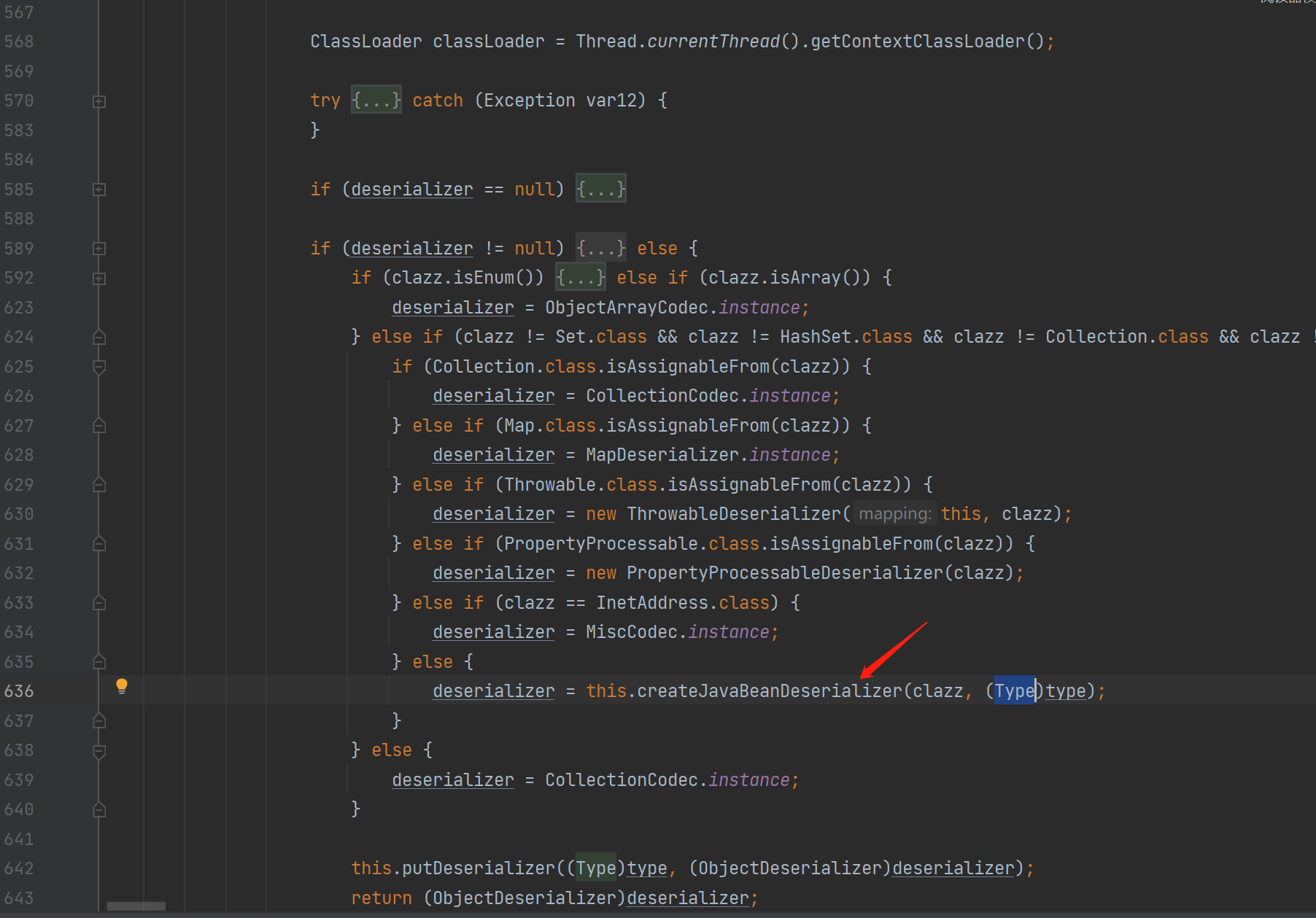The width and height of the screenshot is (1316, 918).
Task: Click folded {...} after clazz.isEnum()
Action: point(580,277)
